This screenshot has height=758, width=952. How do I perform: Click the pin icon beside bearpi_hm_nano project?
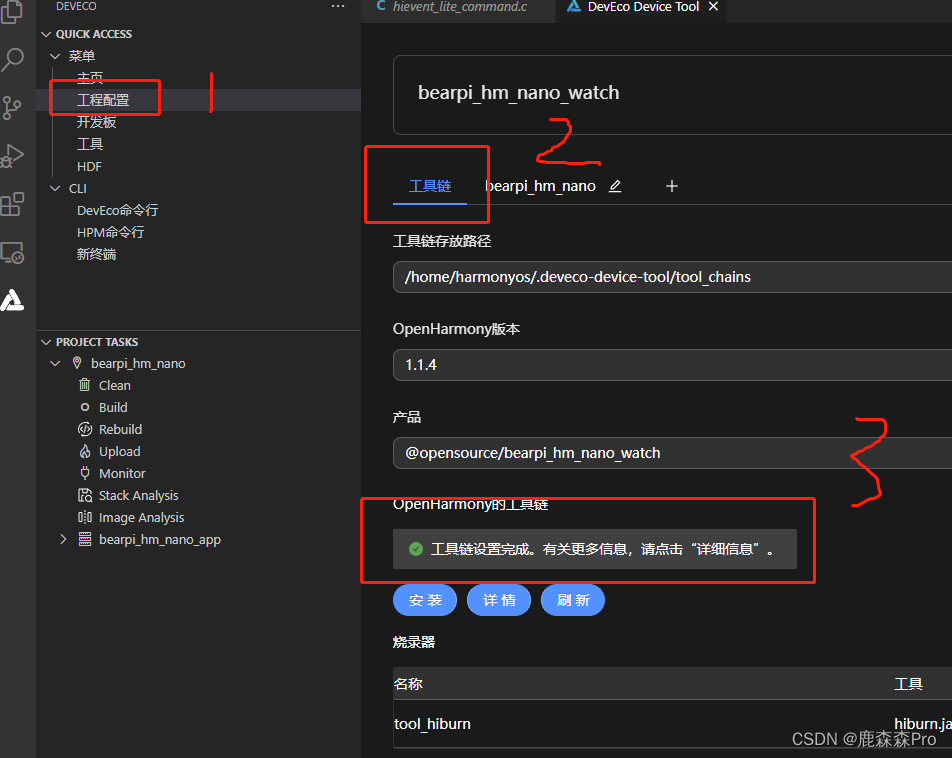(x=77, y=363)
